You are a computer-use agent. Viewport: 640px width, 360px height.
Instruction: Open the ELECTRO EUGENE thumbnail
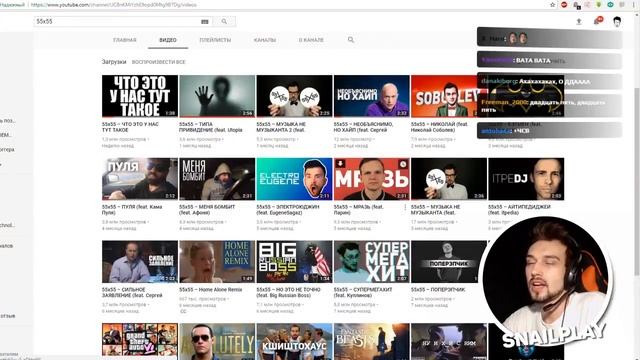[x=294, y=179]
